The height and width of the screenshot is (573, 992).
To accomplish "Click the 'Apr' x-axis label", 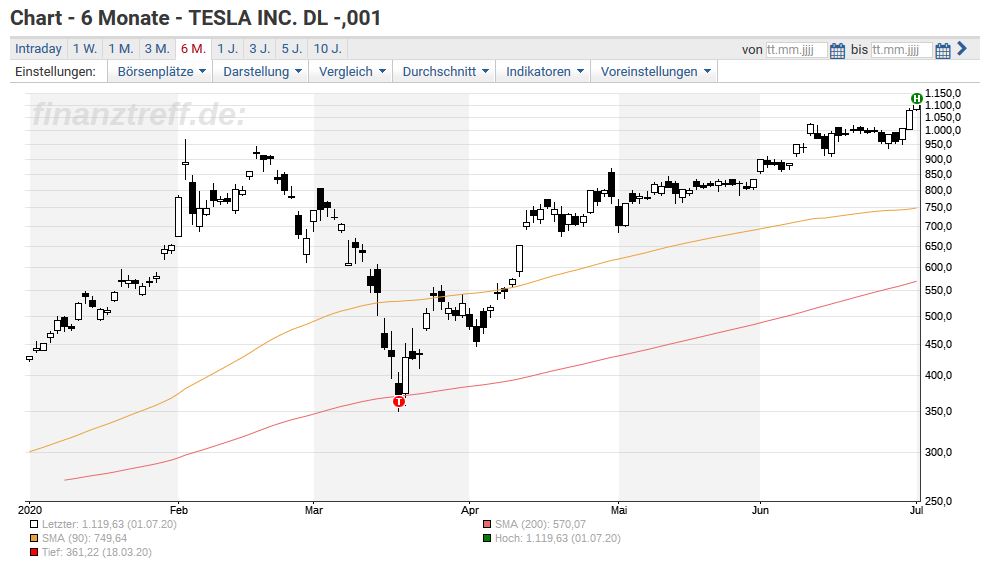I will (470, 510).
